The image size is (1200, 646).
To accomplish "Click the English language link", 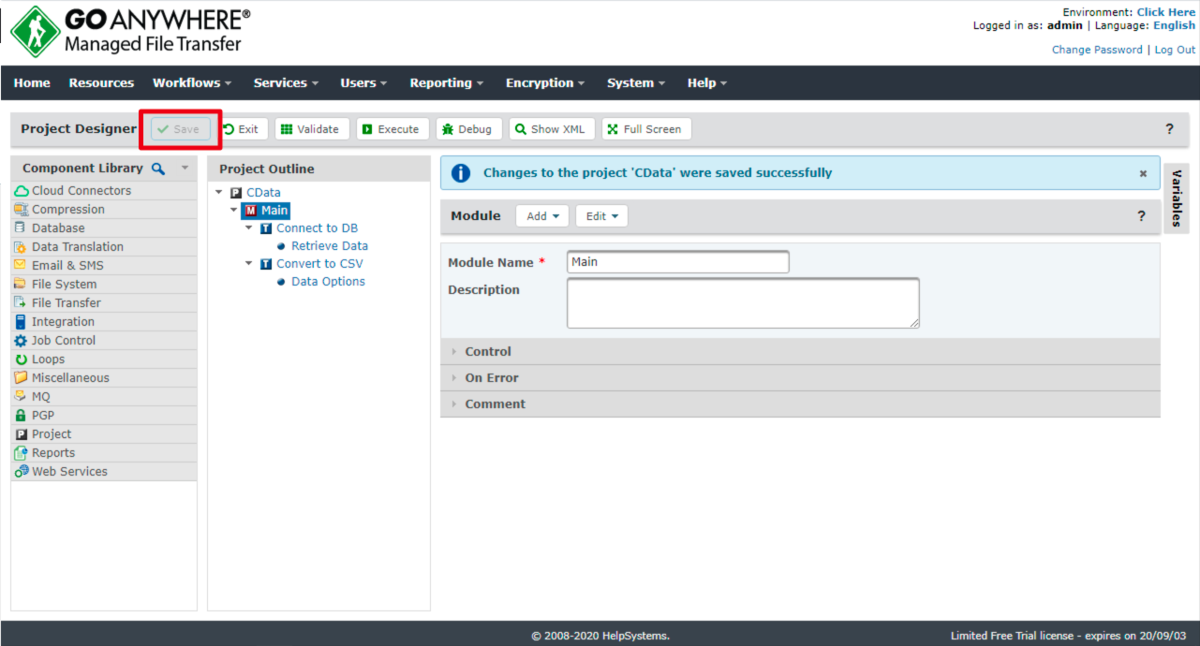I will pyautogui.click(x=1174, y=26).
